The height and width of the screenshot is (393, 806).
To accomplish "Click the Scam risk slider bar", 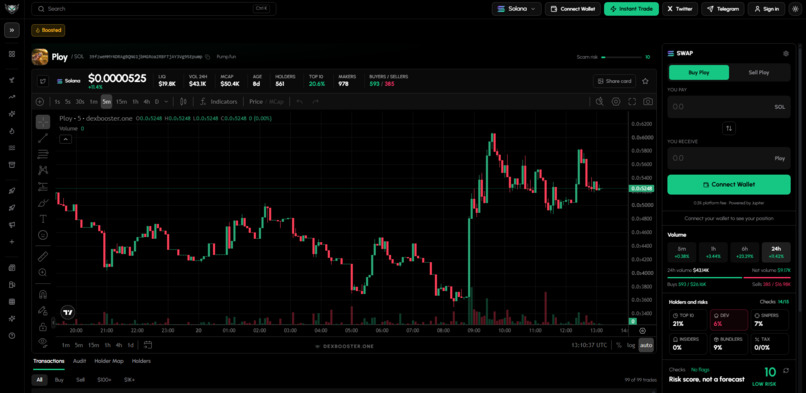I will [x=621, y=57].
